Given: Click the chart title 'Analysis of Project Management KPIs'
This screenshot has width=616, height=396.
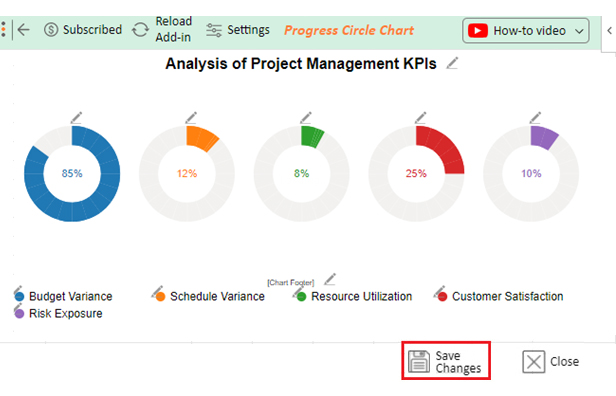Looking at the screenshot, I should coord(301,64).
